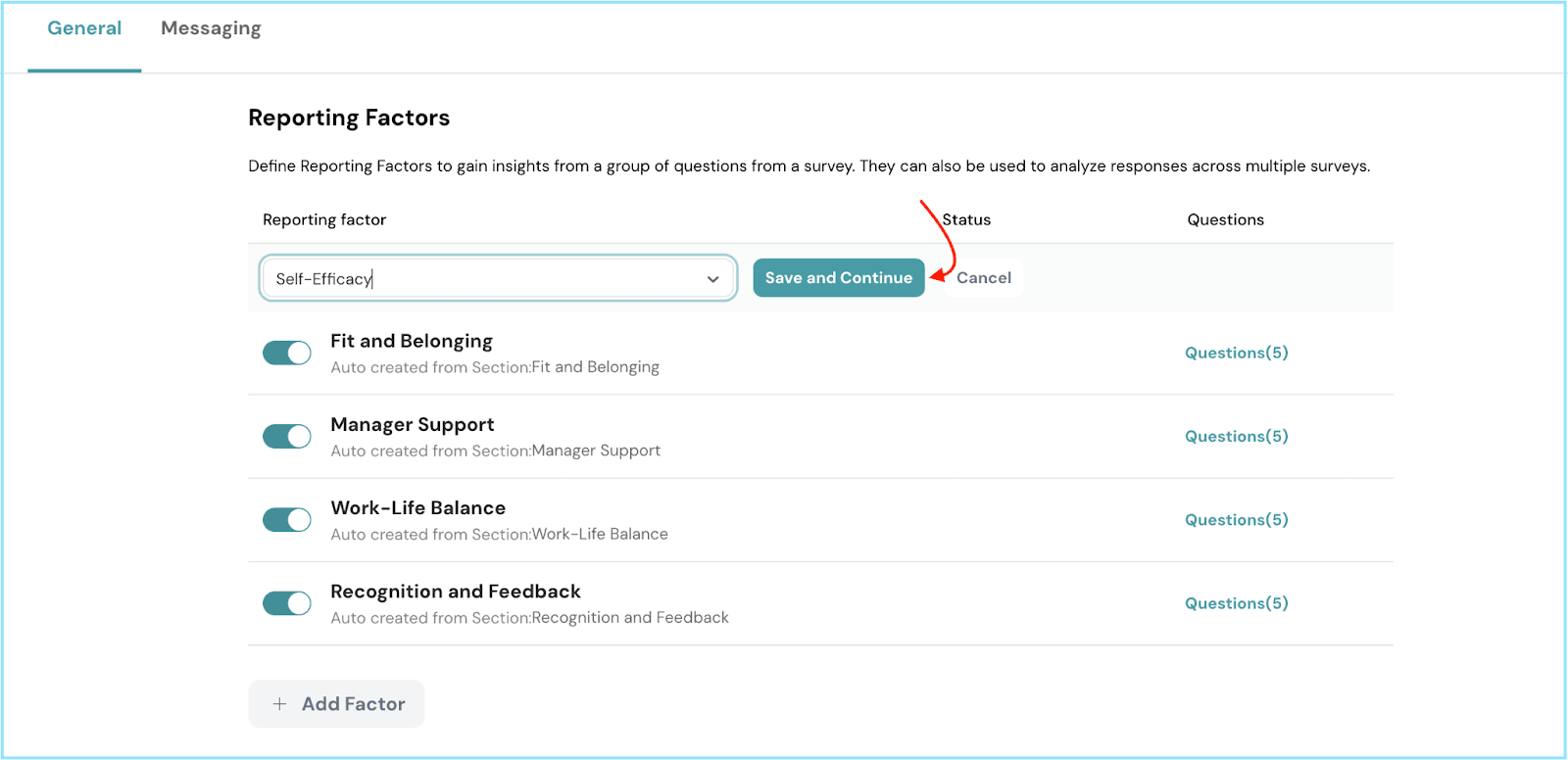Open Questions(5) for Fit and Belonging

coord(1236,353)
